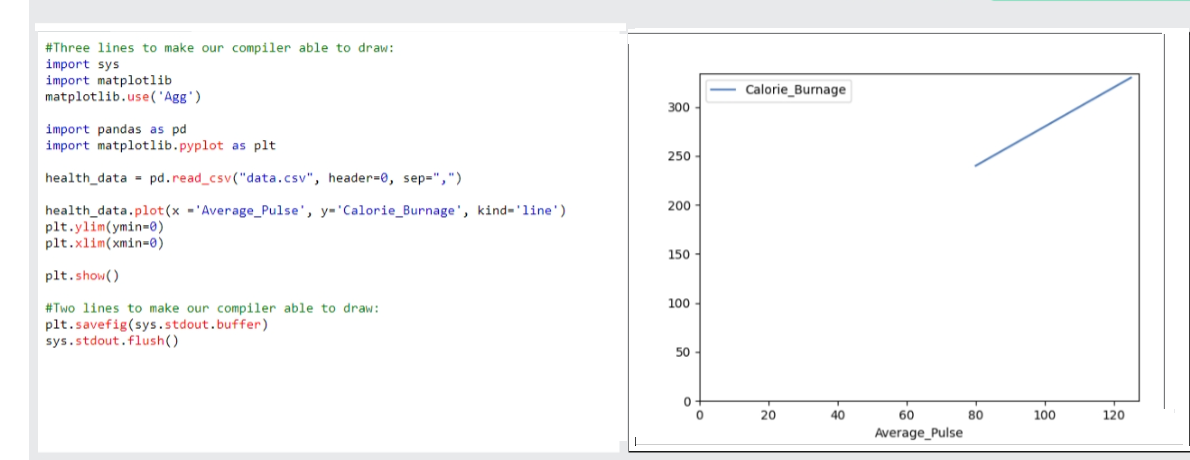
Task: Click the plt.ylim(ymin=0) line
Action: [105, 227]
